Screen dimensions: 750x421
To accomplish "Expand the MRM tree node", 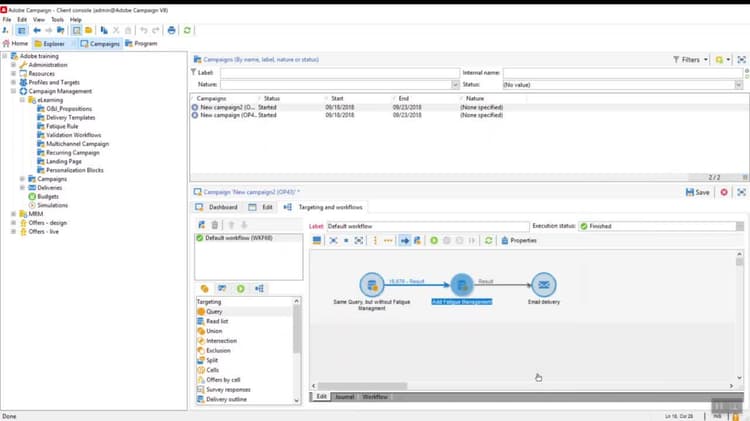I will (x=13, y=214).
